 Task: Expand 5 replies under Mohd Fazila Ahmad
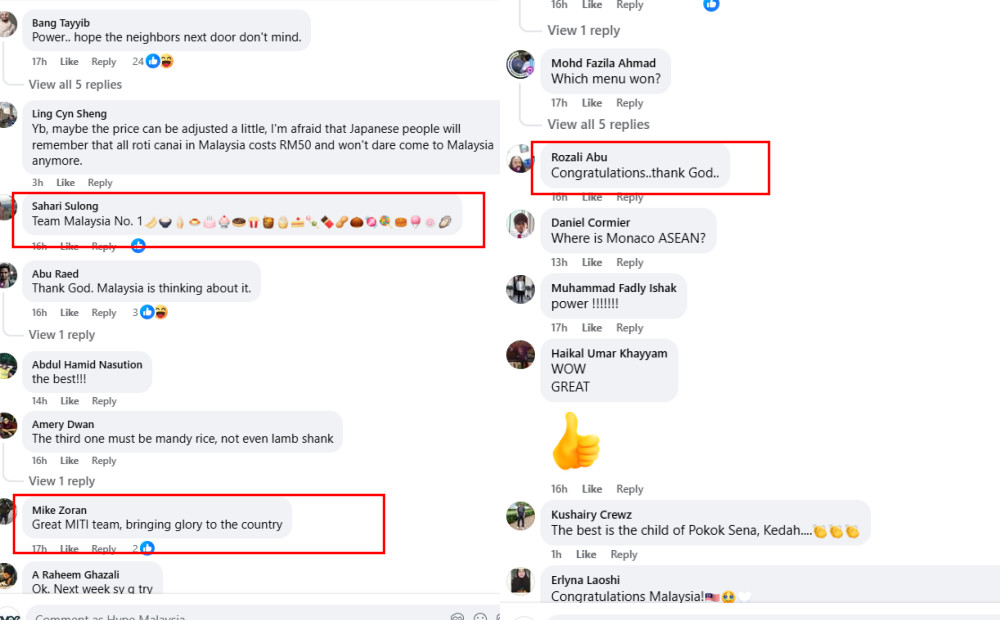tap(598, 124)
